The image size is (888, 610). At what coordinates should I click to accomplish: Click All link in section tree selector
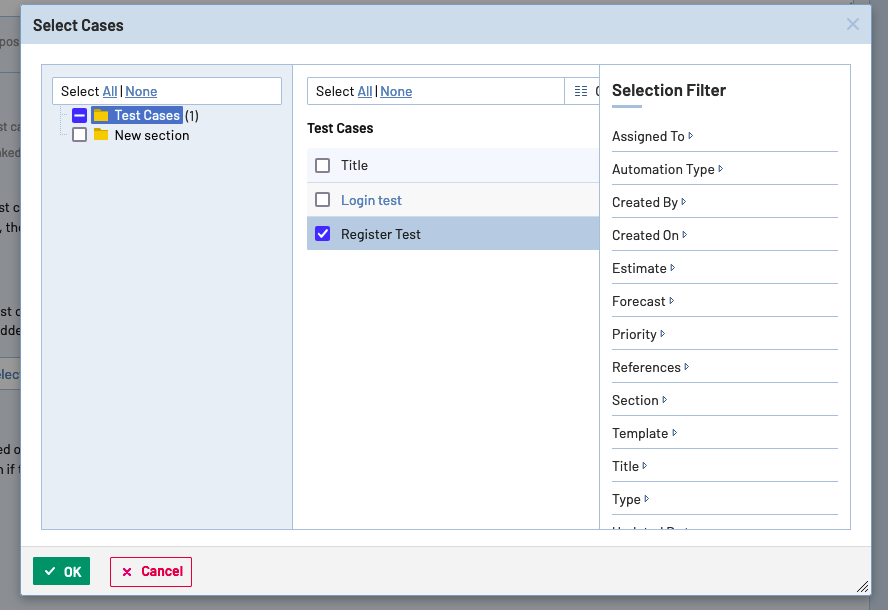tap(110, 91)
